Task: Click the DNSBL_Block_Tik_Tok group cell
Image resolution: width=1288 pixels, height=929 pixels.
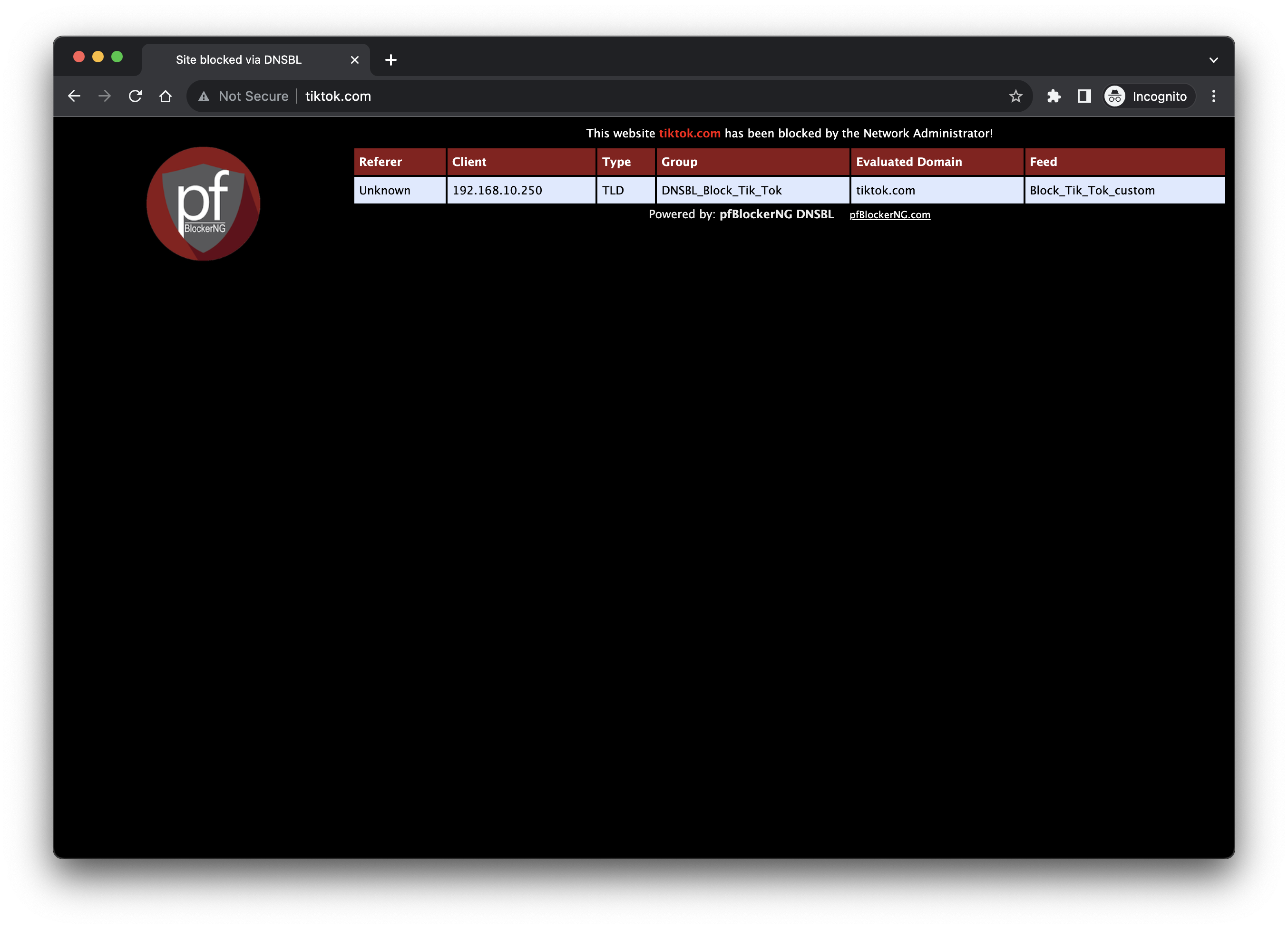Action: (x=752, y=190)
